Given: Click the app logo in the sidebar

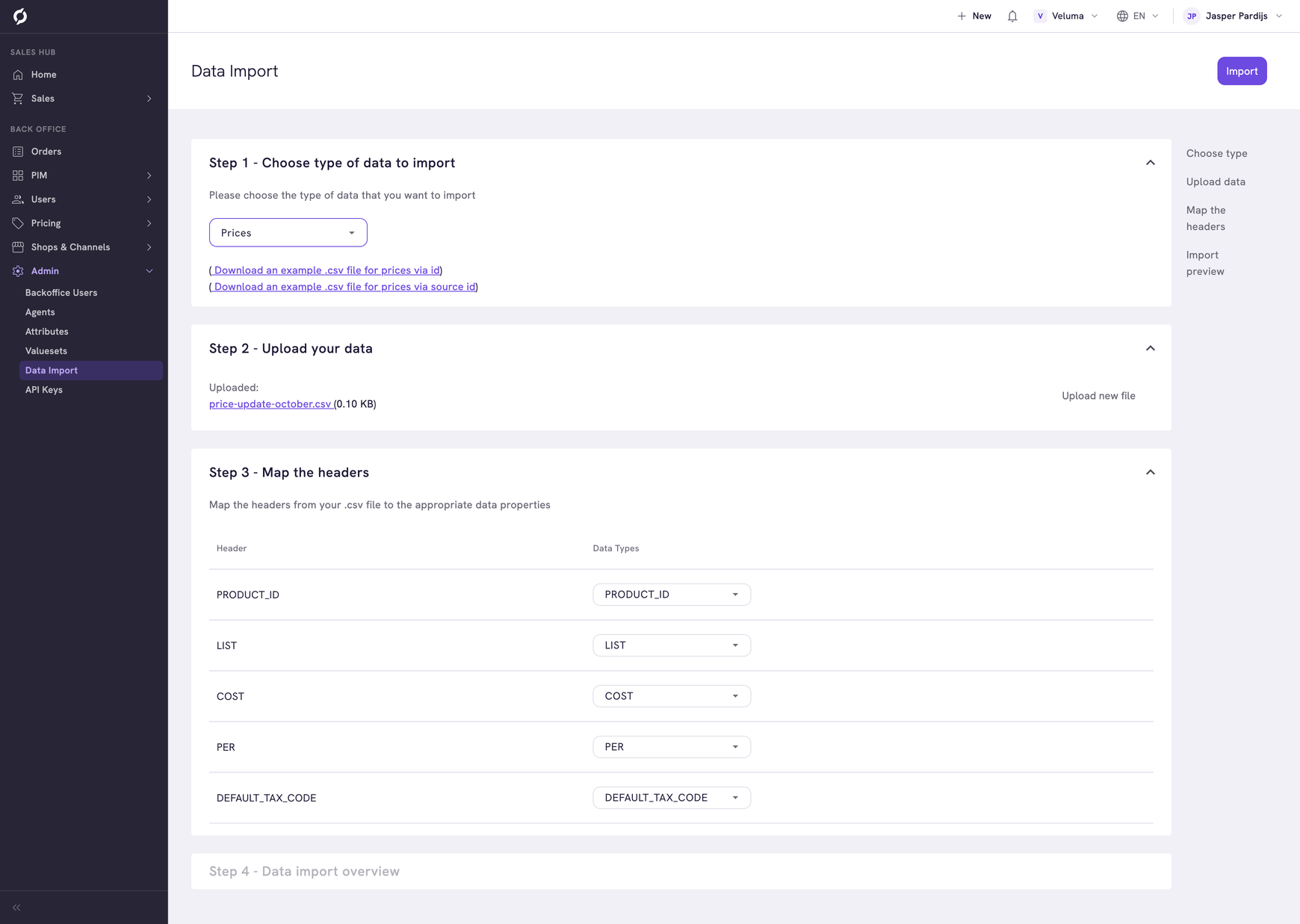Looking at the screenshot, I should pyautogui.click(x=20, y=16).
